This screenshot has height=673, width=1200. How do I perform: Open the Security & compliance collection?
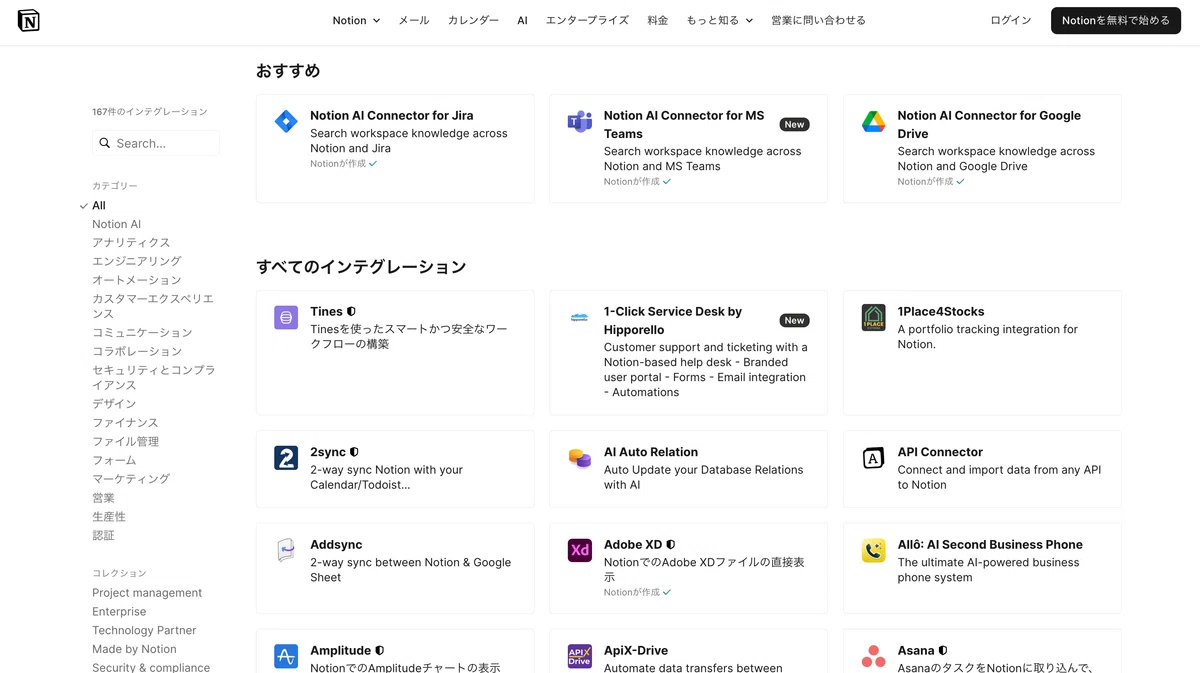click(151, 667)
